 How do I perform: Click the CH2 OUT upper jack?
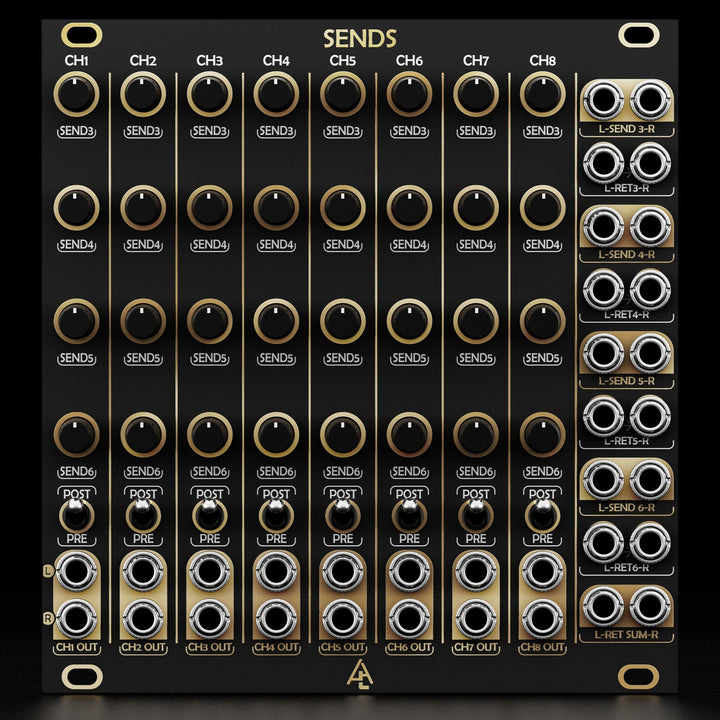143,571
